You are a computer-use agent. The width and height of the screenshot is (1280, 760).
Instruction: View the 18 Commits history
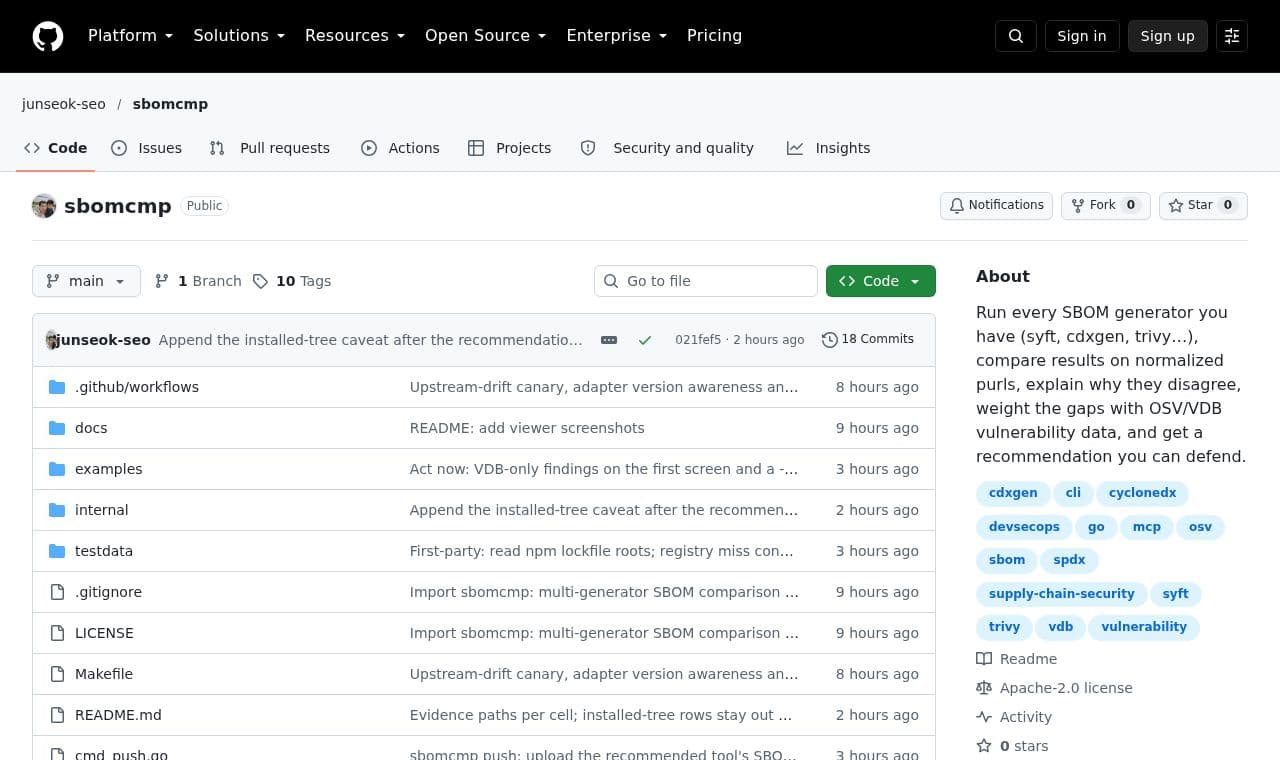tap(868, 339)
